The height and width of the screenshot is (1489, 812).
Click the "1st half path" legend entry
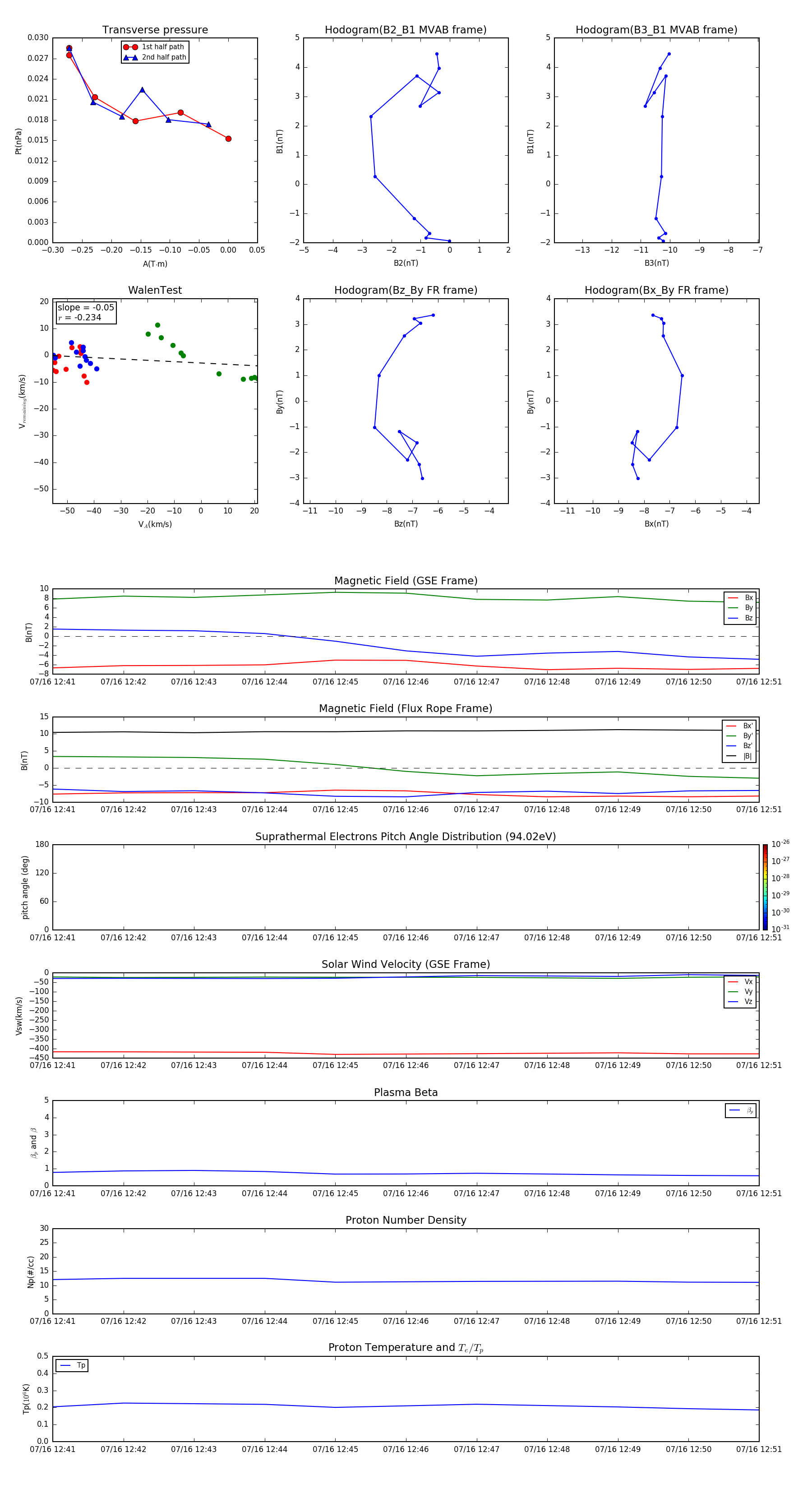click(x=154, y=47)
